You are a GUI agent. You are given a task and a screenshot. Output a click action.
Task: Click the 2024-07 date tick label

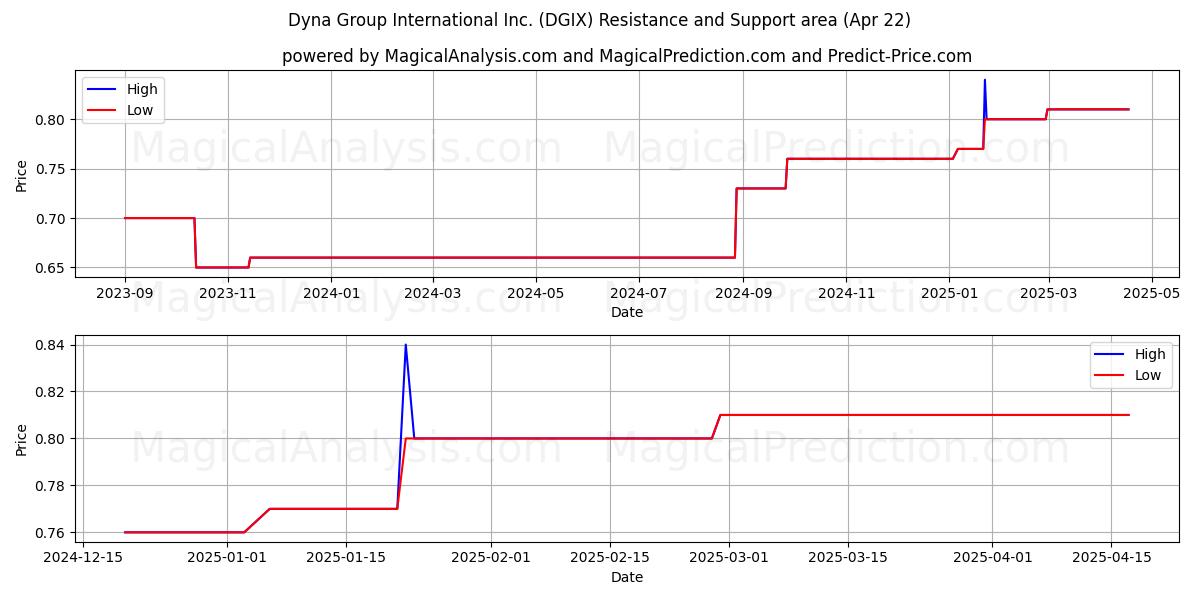(x=638, y=294)
